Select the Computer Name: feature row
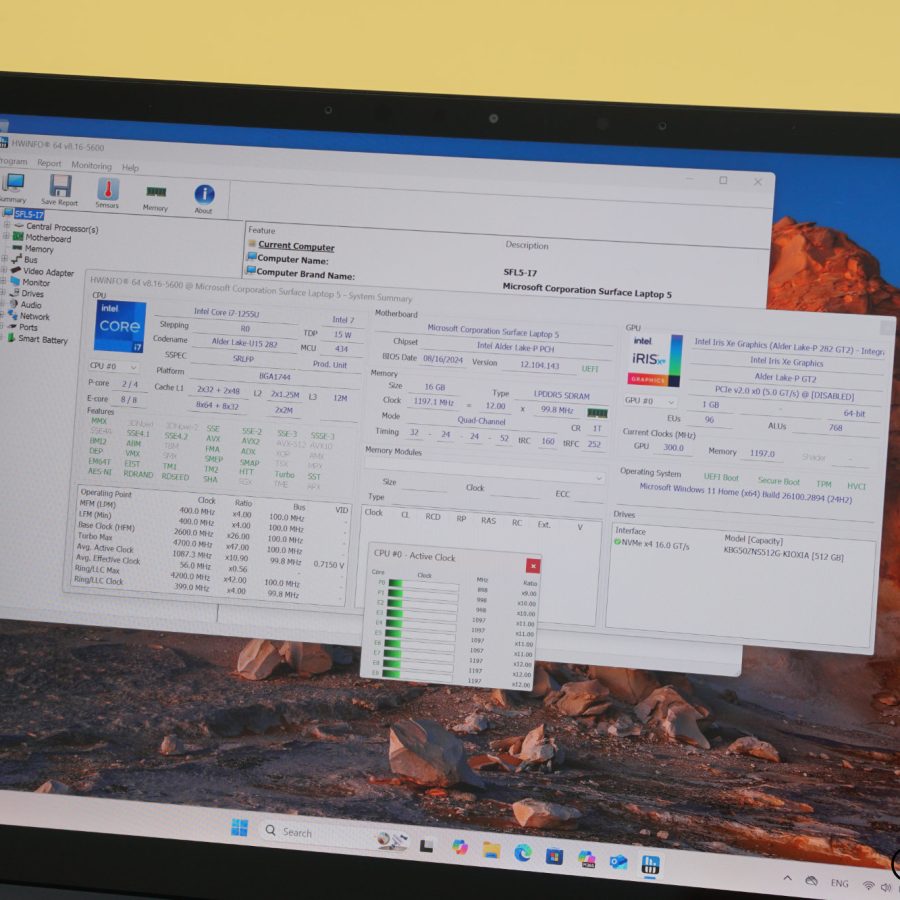The image size is (900, 900). (x=293, y=260)
